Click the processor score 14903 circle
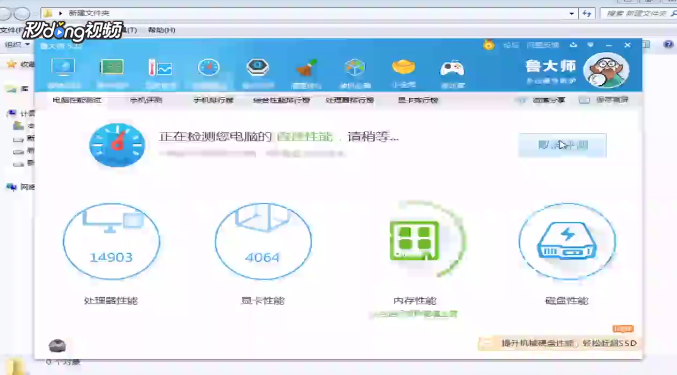The height and width of the screenshot is (375, 677). (x=111, y=241)
